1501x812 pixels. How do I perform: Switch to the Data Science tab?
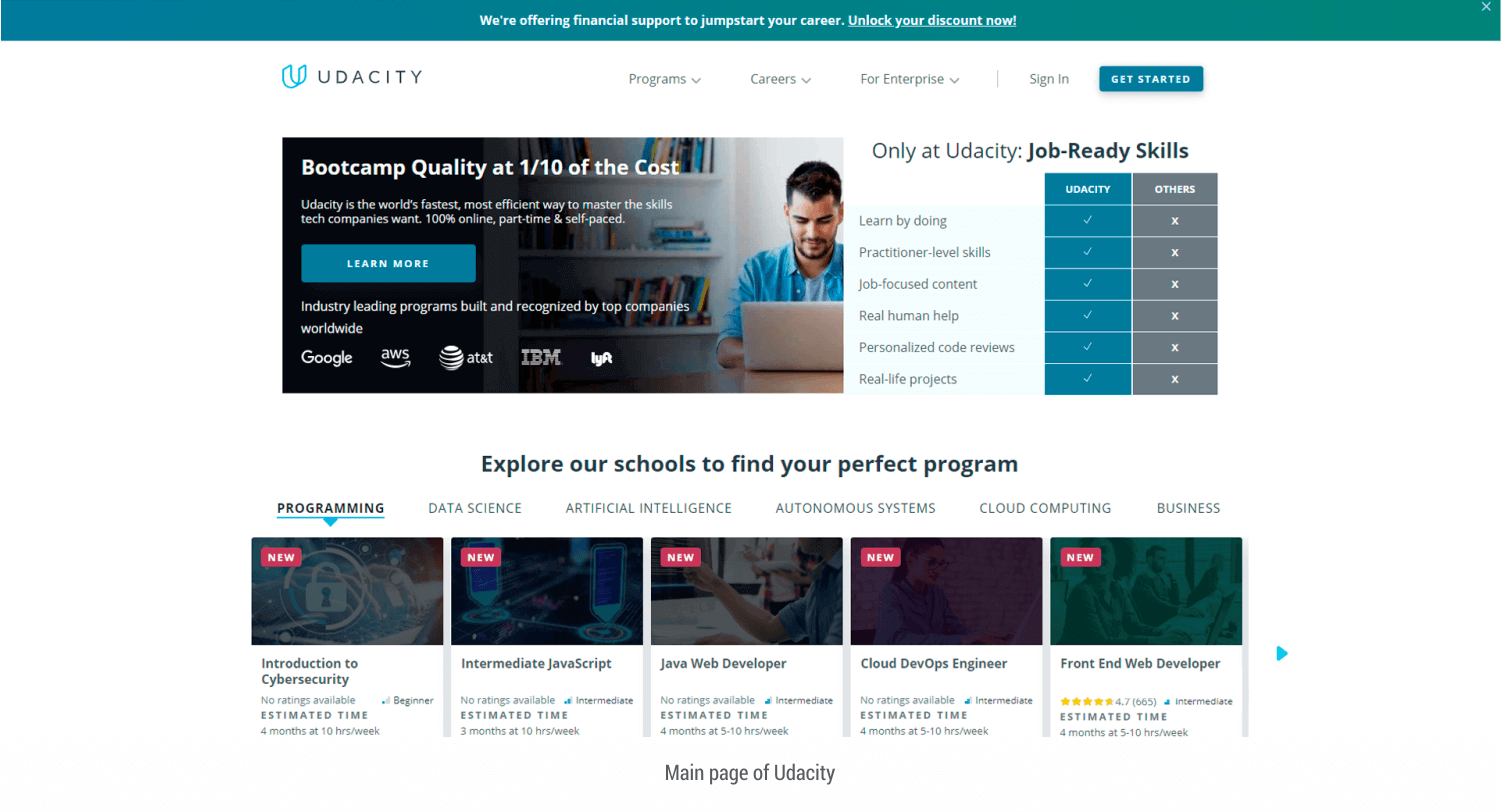[x=475, y=508]
